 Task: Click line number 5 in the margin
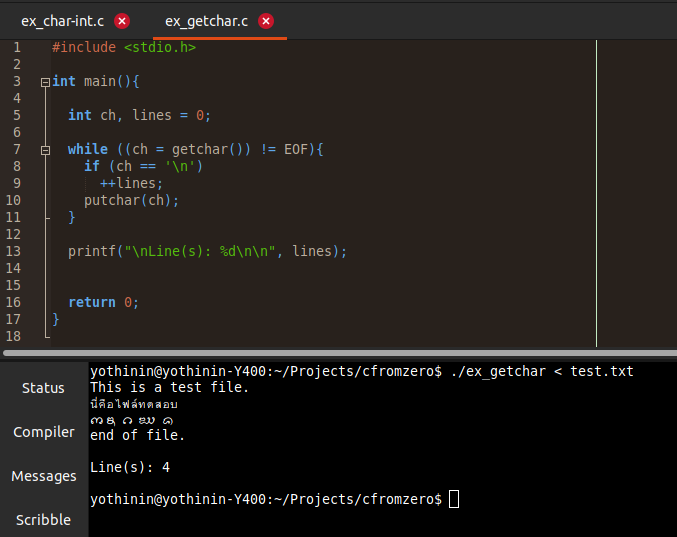[17, 115]
